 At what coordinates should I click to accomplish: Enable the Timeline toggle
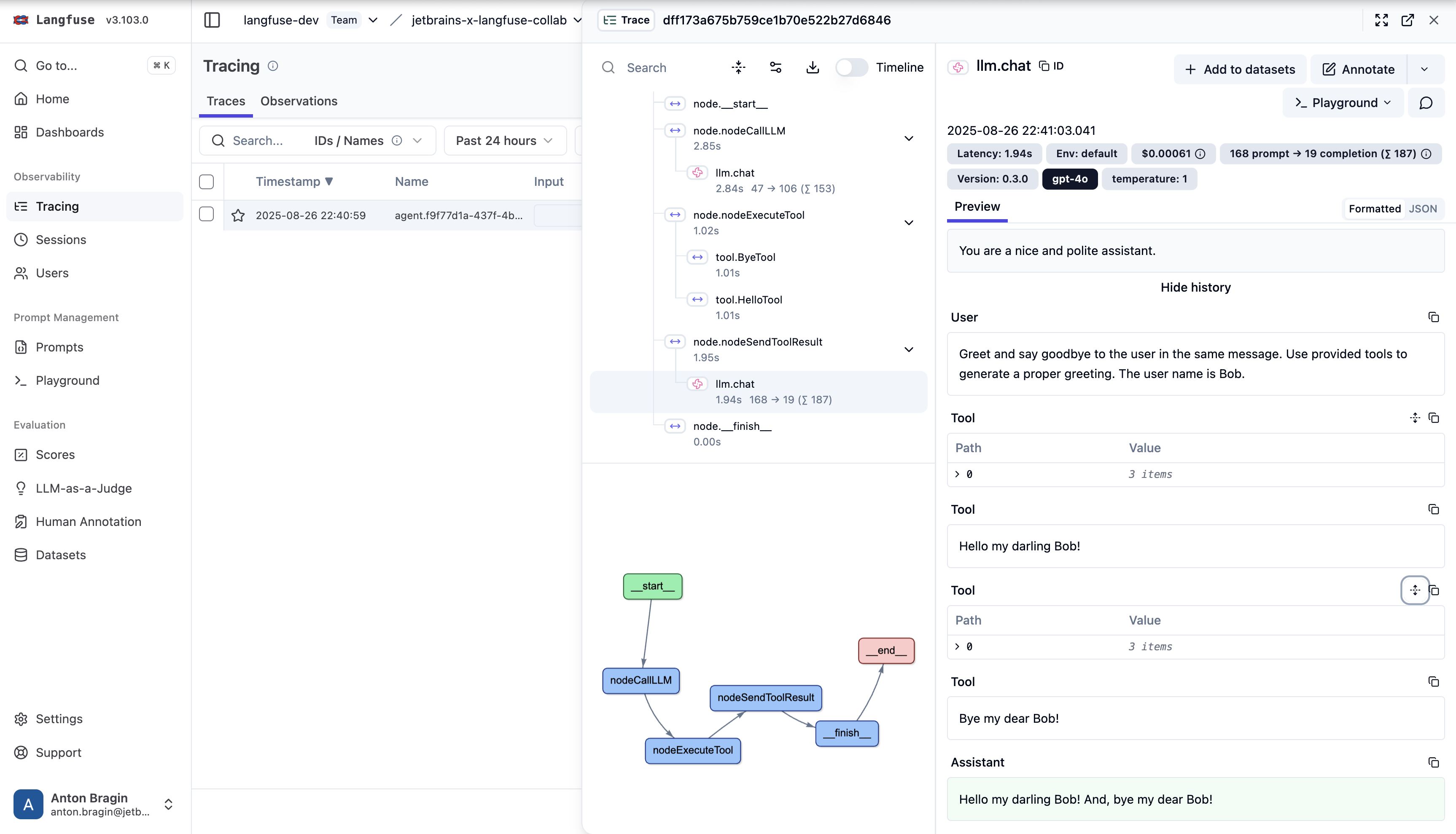point(851,67)
